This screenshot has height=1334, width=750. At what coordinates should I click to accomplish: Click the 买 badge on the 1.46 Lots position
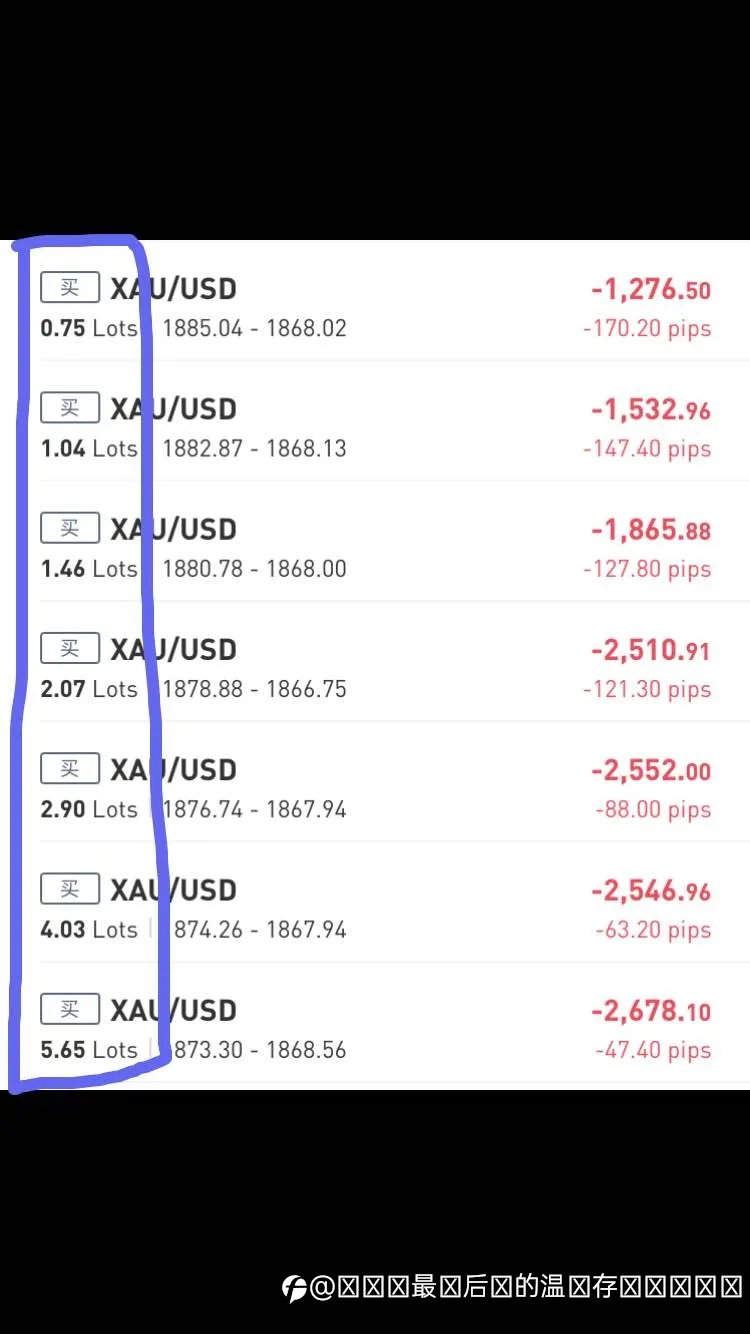(x=70, y=528)
